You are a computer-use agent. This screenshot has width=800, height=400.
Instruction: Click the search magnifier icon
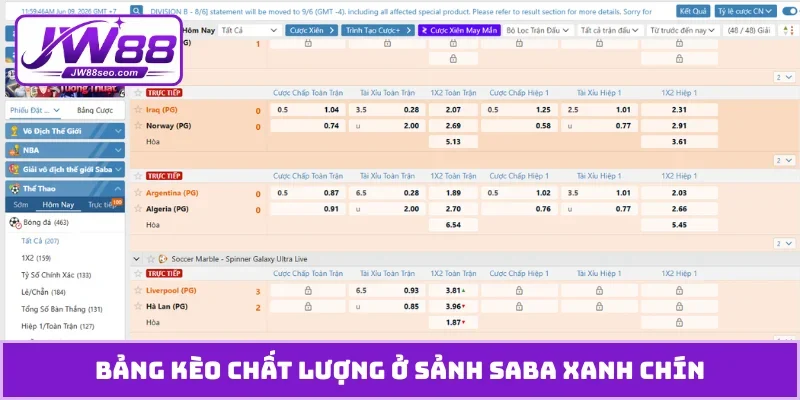[136, 11]
